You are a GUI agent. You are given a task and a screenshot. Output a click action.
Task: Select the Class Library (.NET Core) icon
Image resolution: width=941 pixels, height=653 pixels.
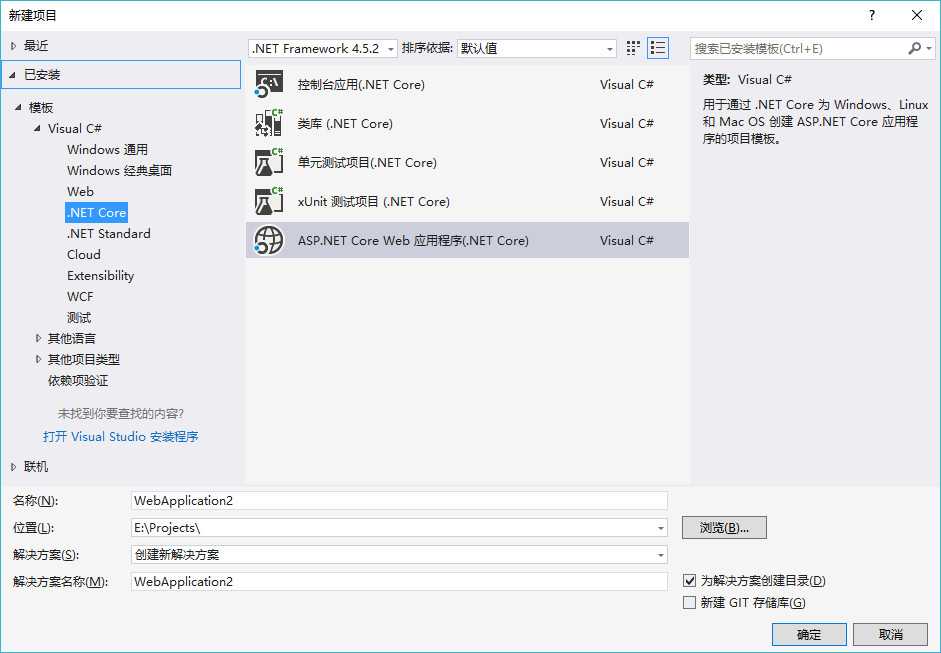pyautogui.click(x=268, y=123)
